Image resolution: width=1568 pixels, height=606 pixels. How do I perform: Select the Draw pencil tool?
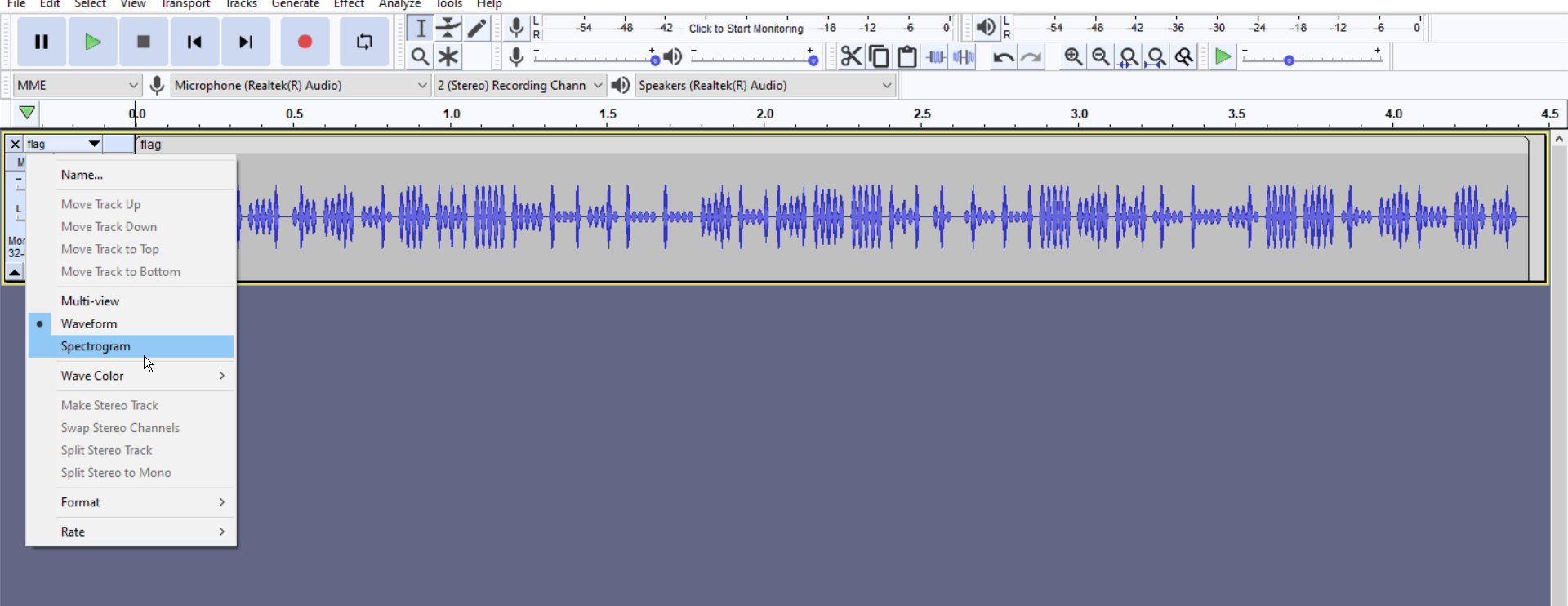pyautogui.click(x=477, y=28)
